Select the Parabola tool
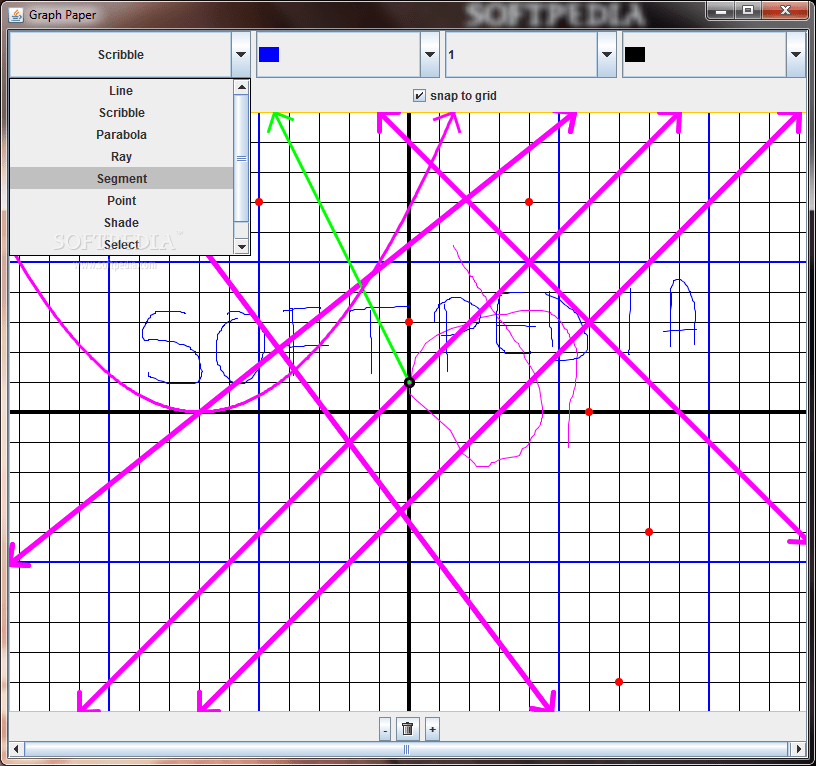Image resolution: width=816 pixels, height=766 pixels. click(120, 134)
